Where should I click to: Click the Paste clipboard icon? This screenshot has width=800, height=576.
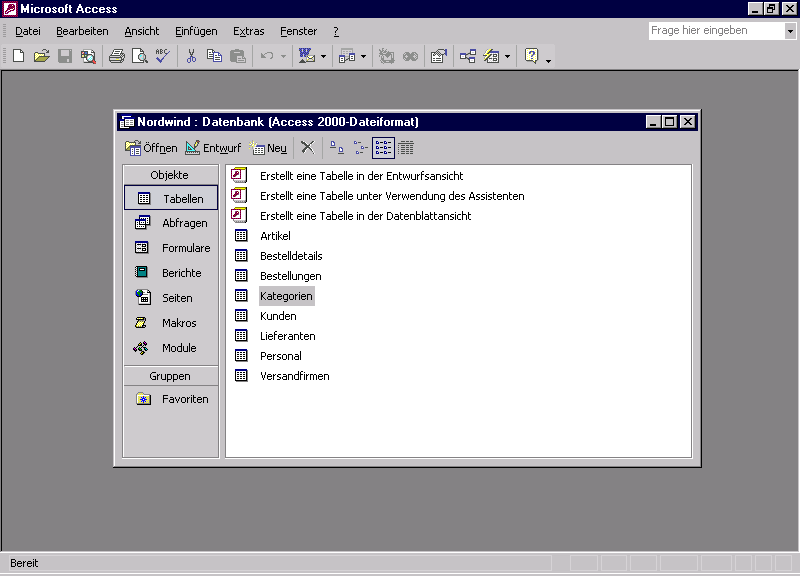coord(238,56)
